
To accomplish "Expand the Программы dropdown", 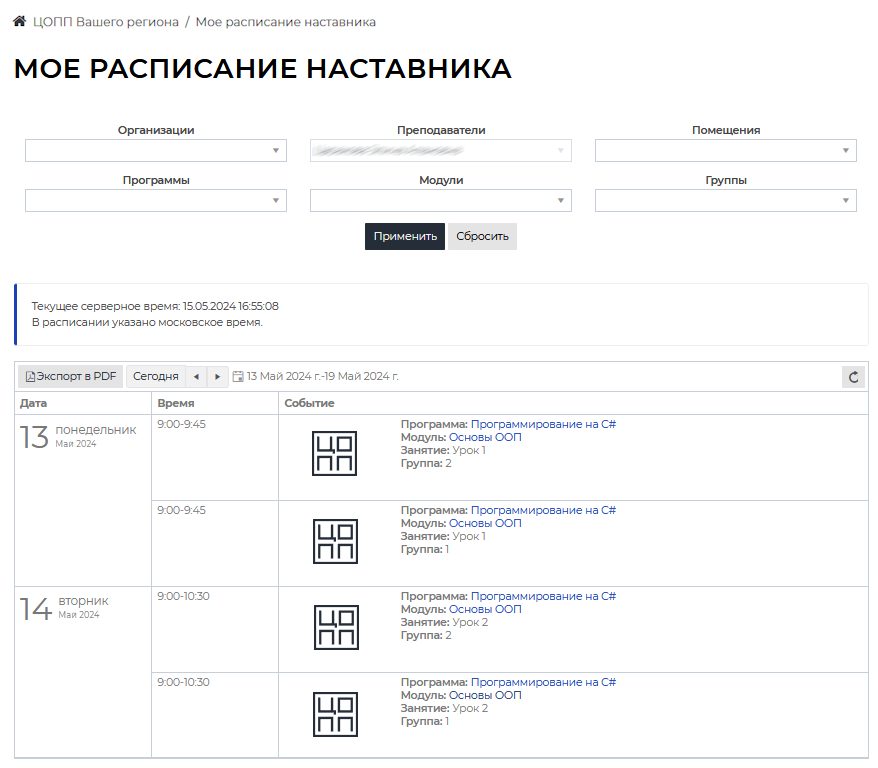I will coord(156,201).
